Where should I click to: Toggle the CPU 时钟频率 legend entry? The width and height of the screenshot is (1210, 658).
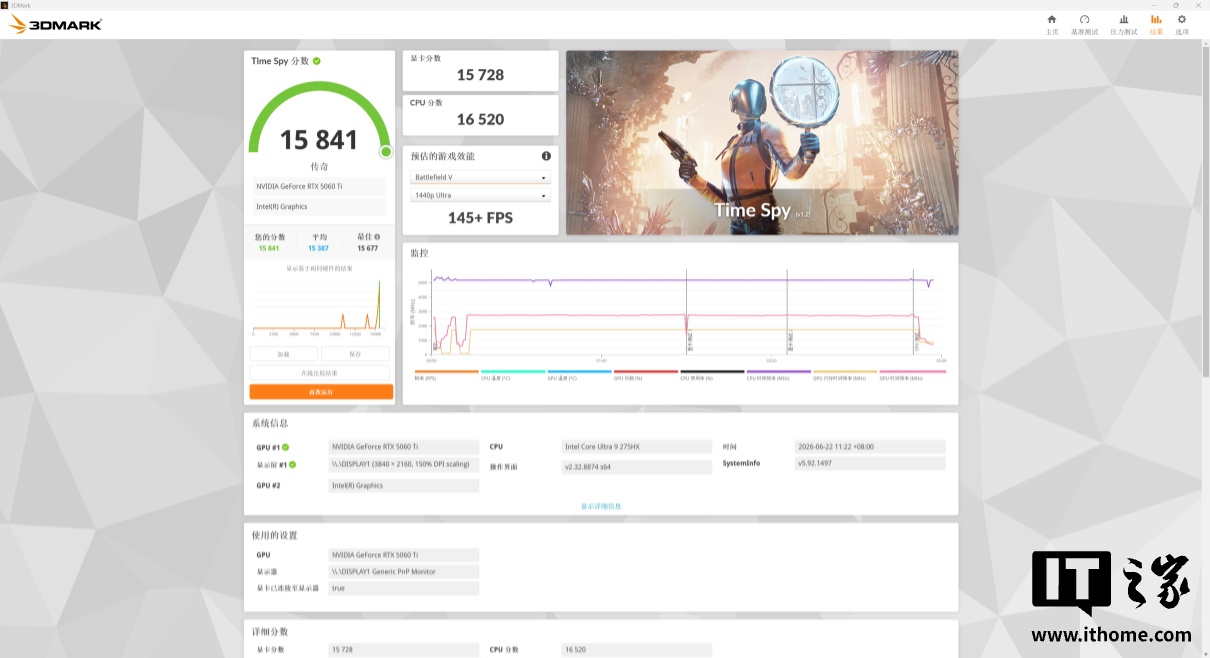pyautogui.click(x=779, y=375)
